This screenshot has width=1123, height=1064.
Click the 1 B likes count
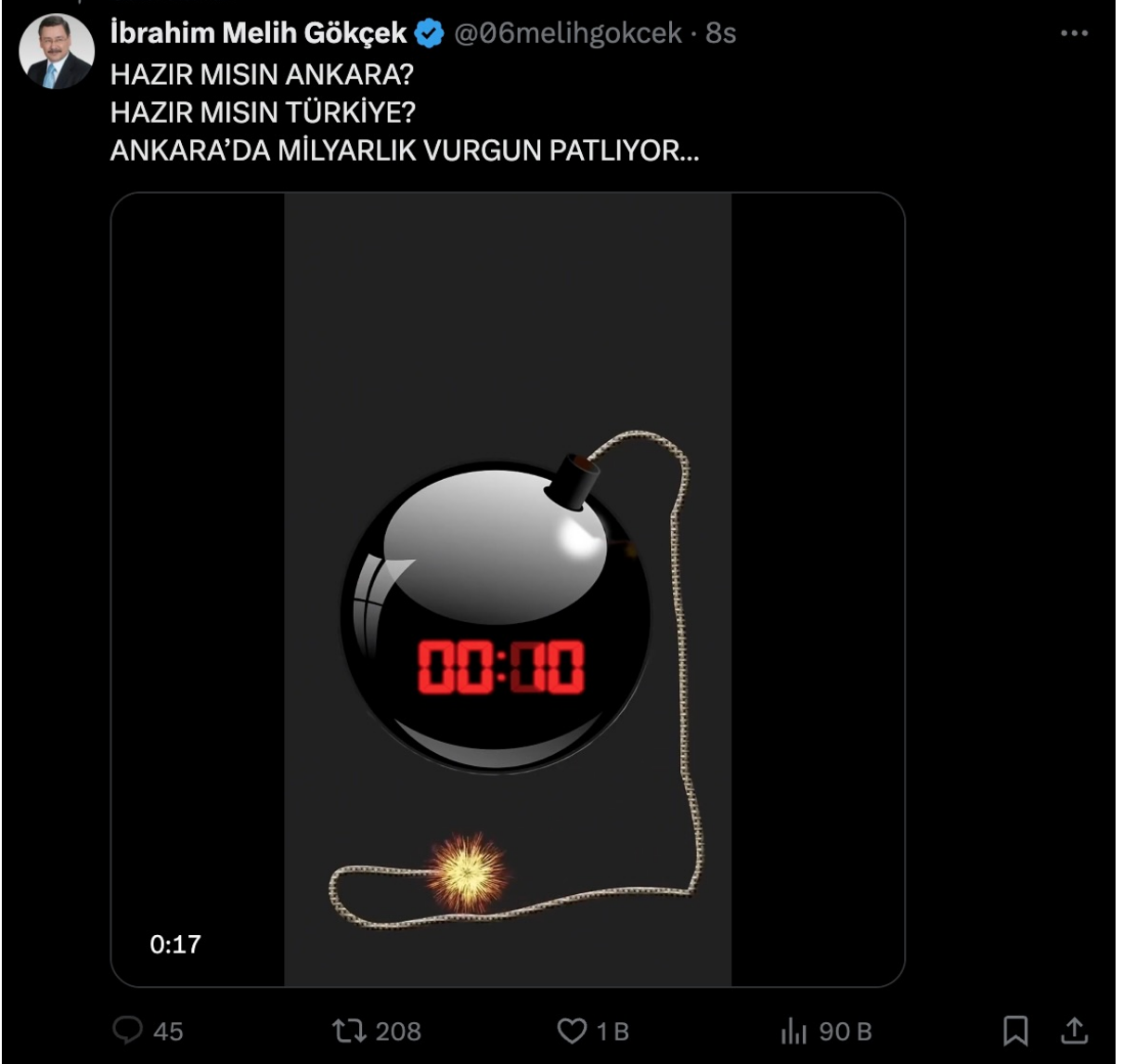tap(613, 1032)
